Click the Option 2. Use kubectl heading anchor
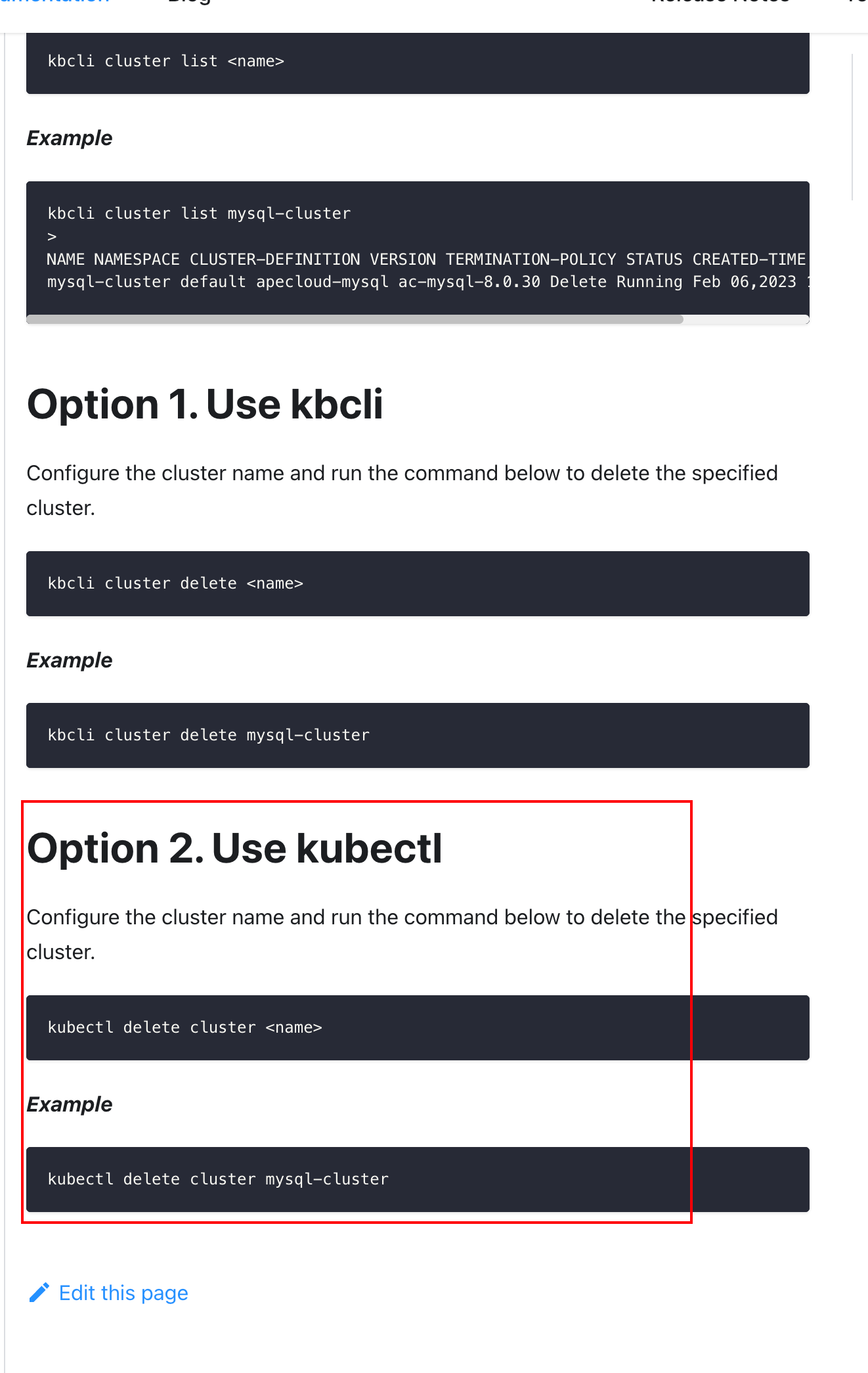This screenshot has height=1373, width=868. coord(235,848)
